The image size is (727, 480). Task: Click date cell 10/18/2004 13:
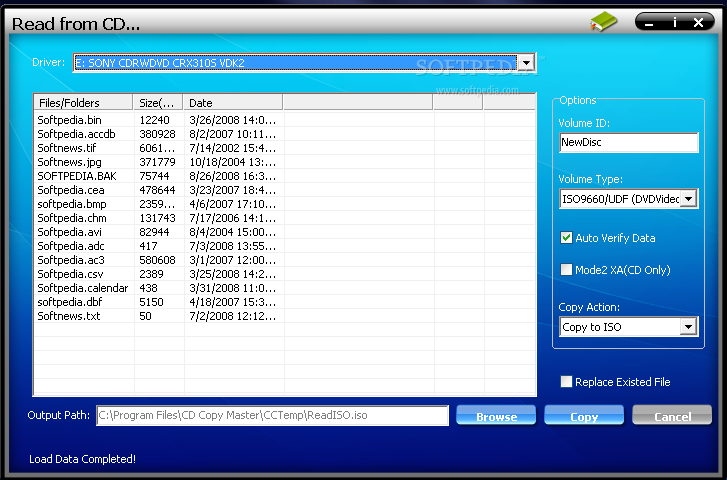pyautogui.click(x=232, y=162)
